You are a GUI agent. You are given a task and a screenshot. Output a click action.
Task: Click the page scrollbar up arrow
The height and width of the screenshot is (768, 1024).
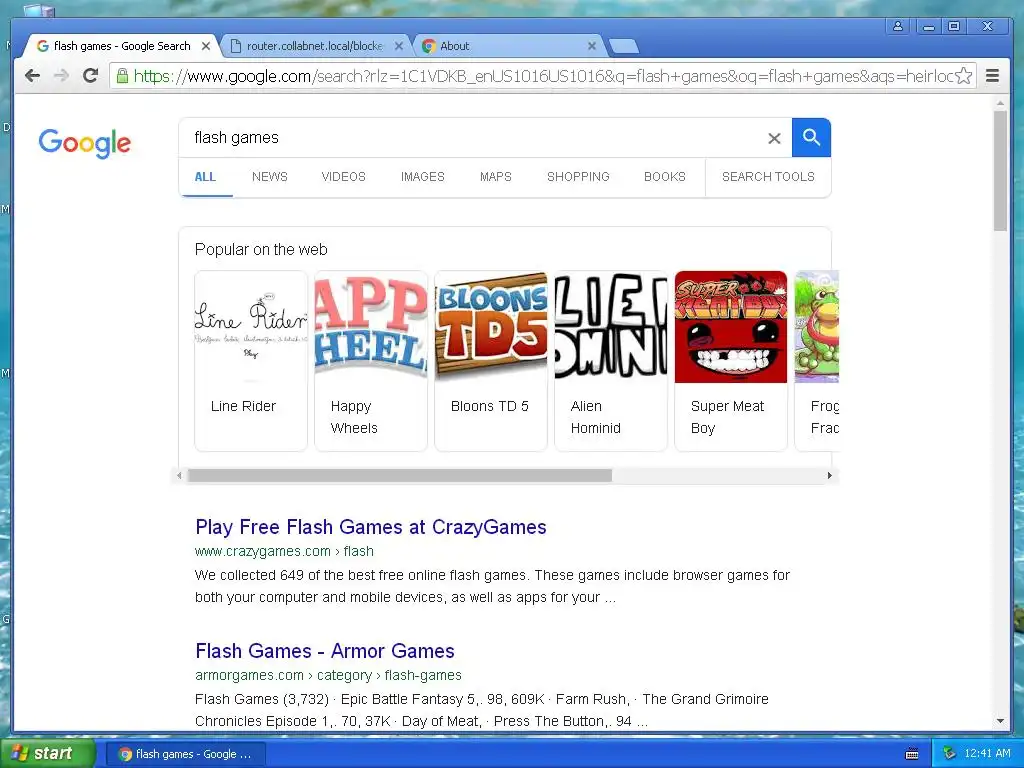pyautogui.click(x=1000, y=103)
